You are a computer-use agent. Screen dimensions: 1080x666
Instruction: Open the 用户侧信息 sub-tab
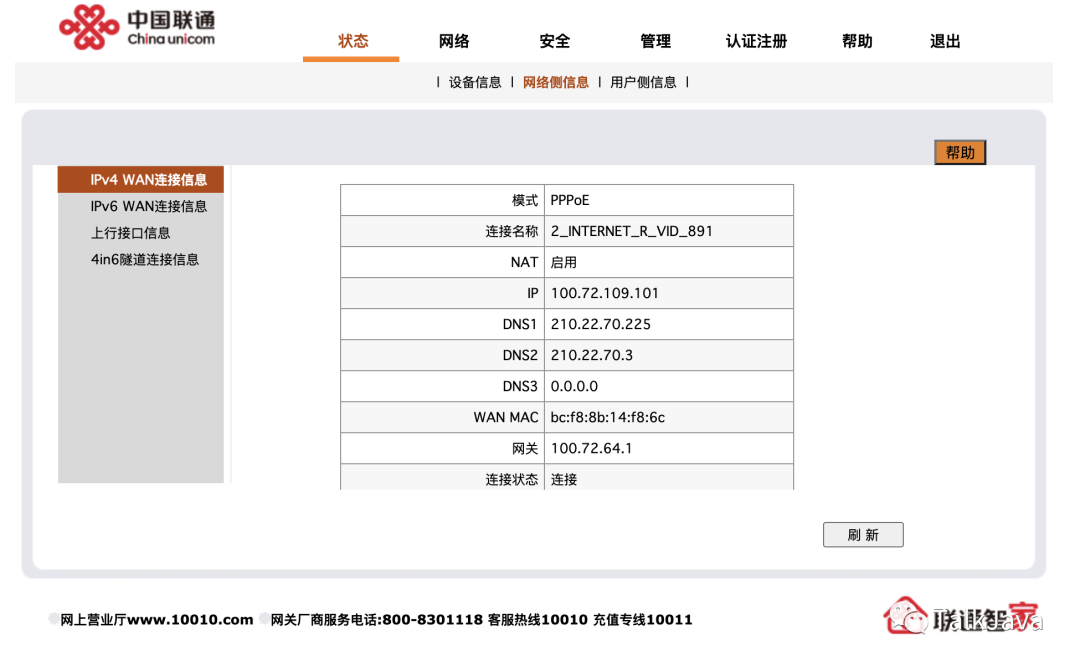(x=644, y=83)
